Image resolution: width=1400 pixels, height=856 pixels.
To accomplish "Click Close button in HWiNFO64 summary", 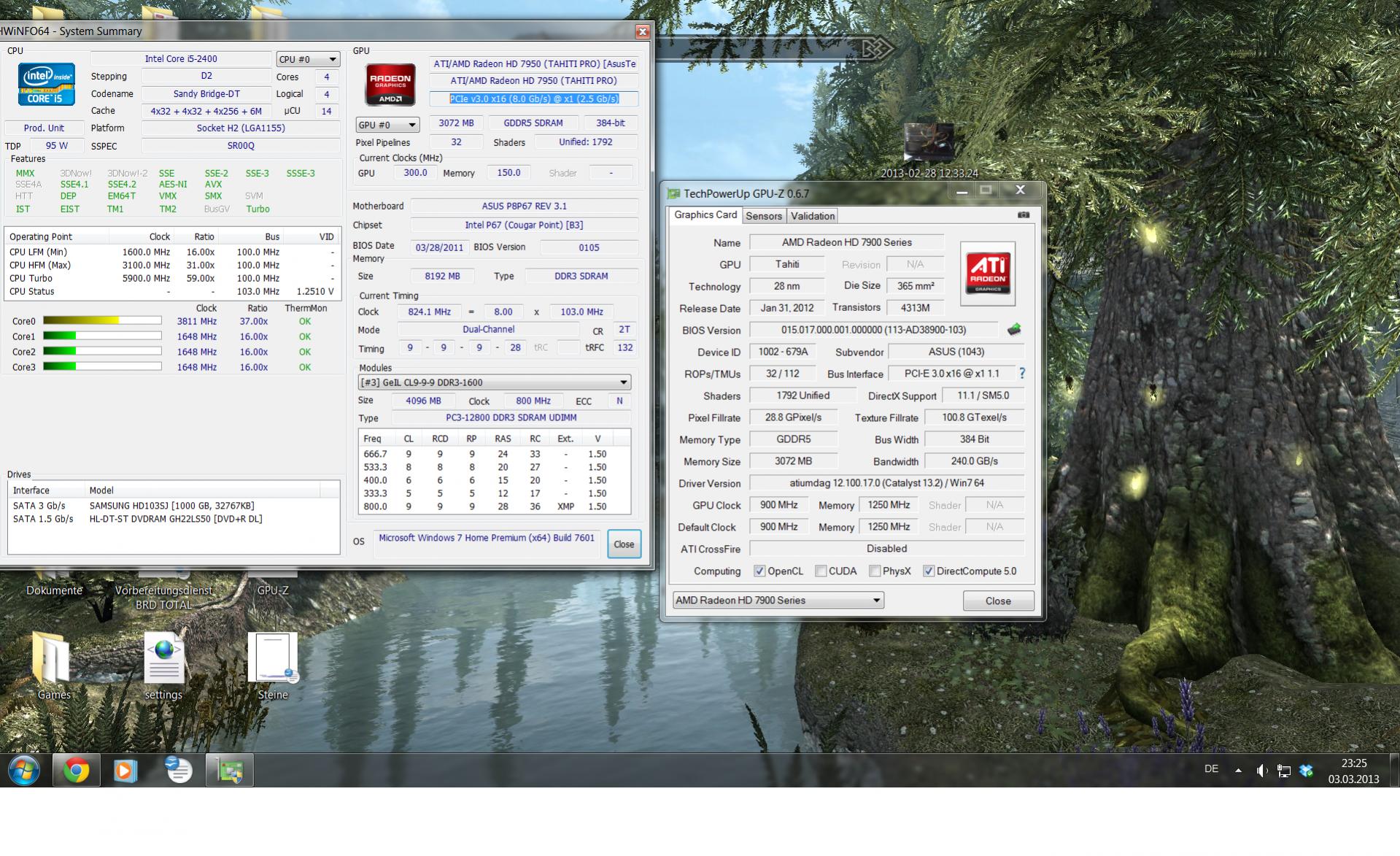I will click(624, 544).
